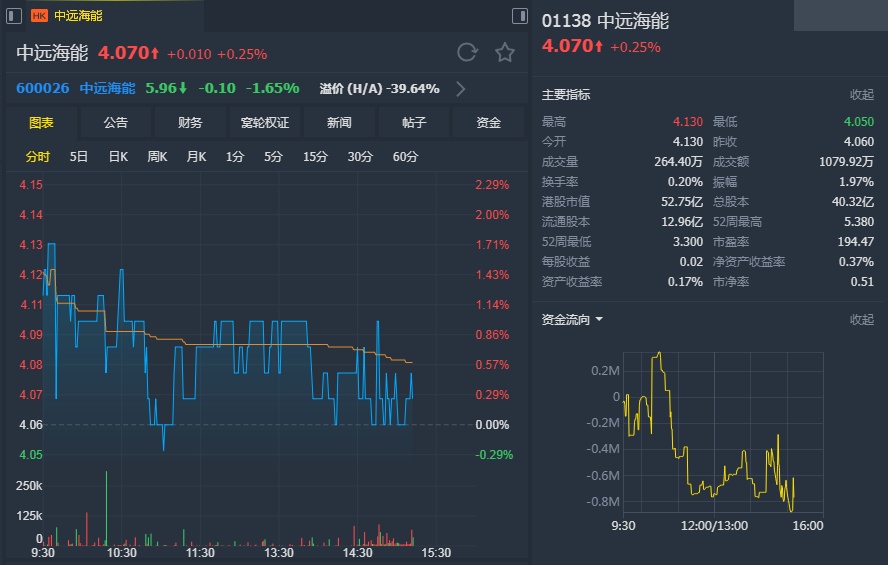
Task: Open the 帖子 tab
Action: [413, 122]
